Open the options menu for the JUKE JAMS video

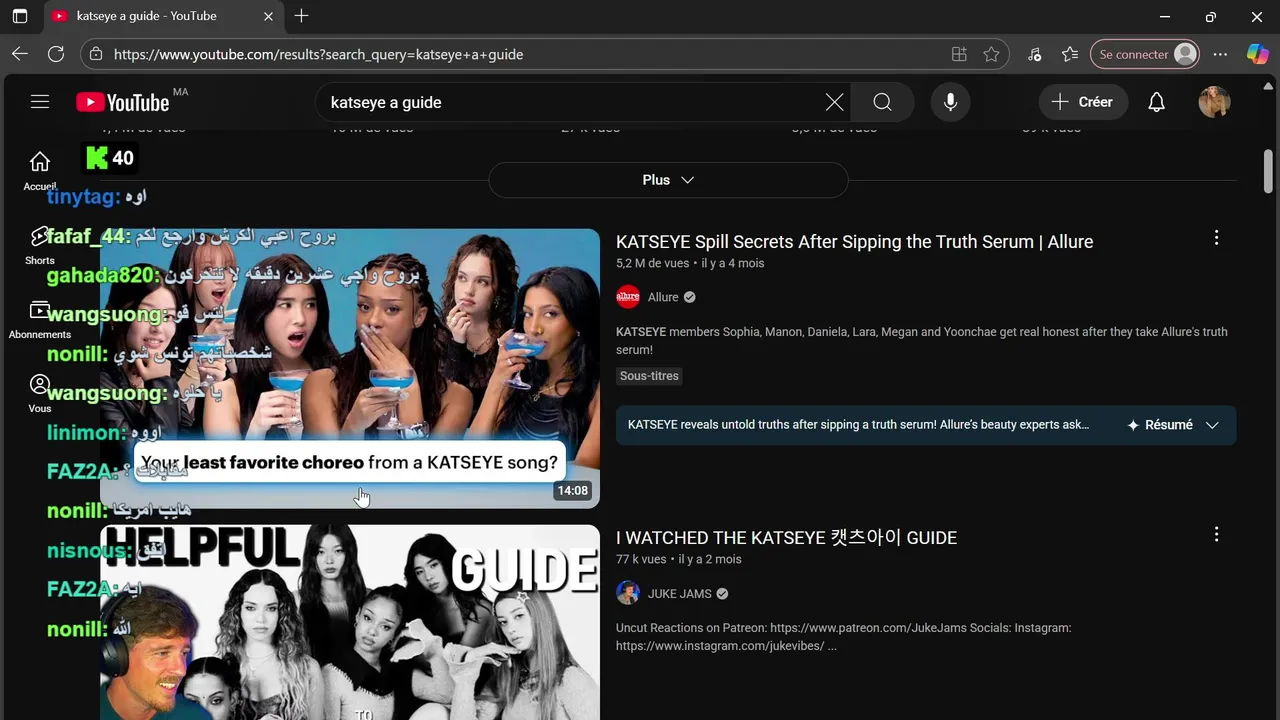[1216, 534]
